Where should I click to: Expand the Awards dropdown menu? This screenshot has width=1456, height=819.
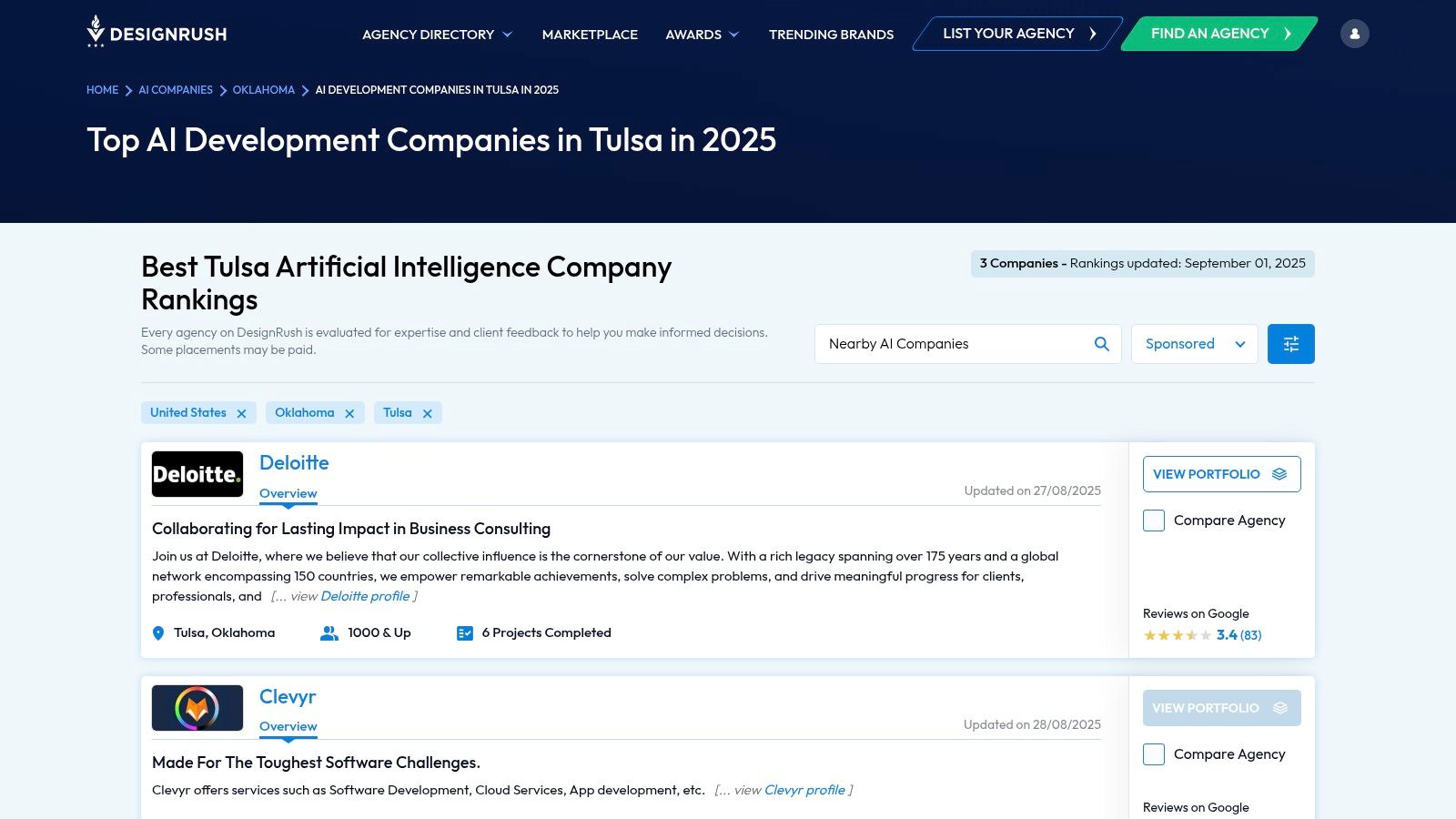tap(702, 35)
